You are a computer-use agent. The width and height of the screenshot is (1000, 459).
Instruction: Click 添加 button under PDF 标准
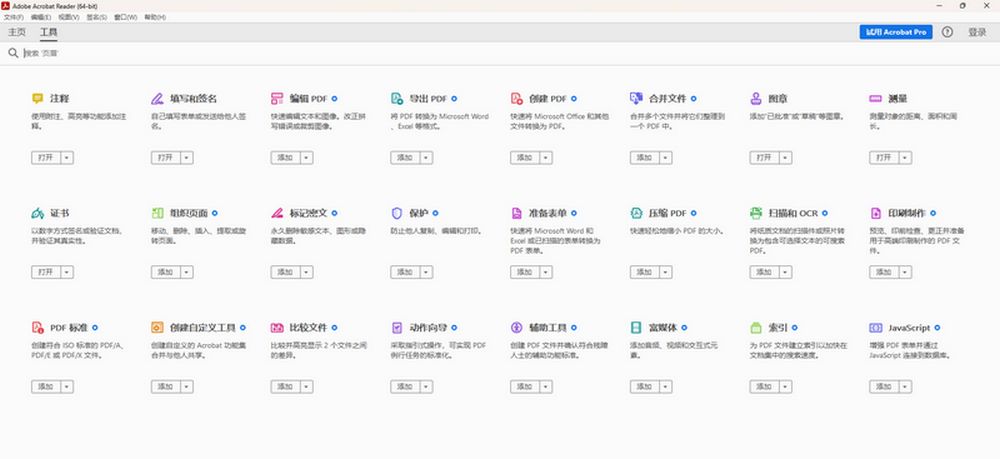[46, 386]
